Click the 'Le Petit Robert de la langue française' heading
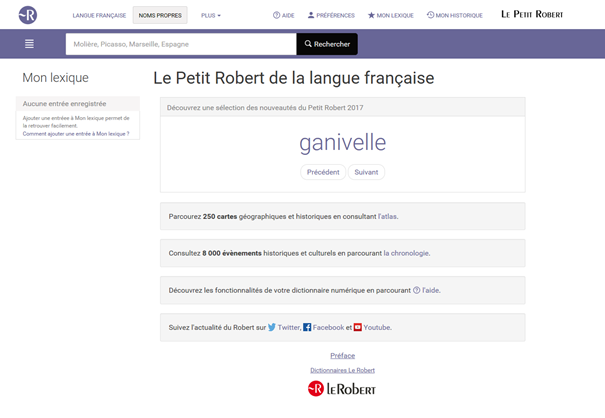This screenshot has width=605, height=418. (x=294, y=78)
